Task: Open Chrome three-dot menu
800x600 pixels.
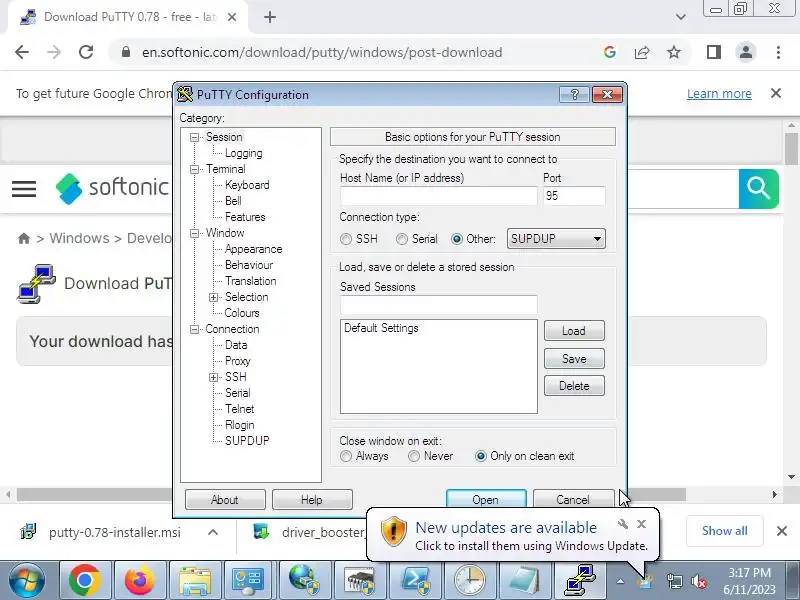Action: (778, 52)
